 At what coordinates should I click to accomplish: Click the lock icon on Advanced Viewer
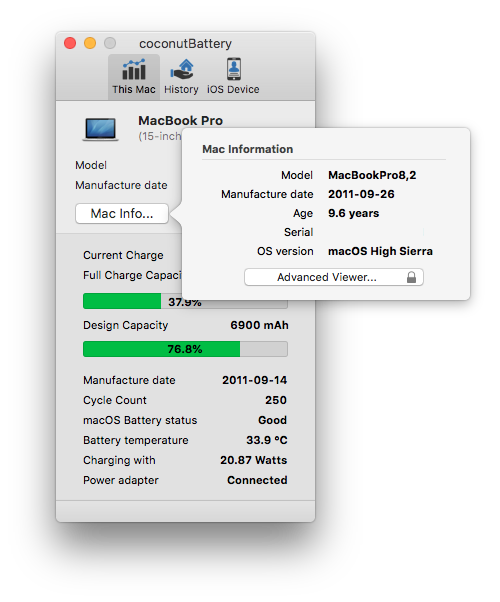point(411,277)
